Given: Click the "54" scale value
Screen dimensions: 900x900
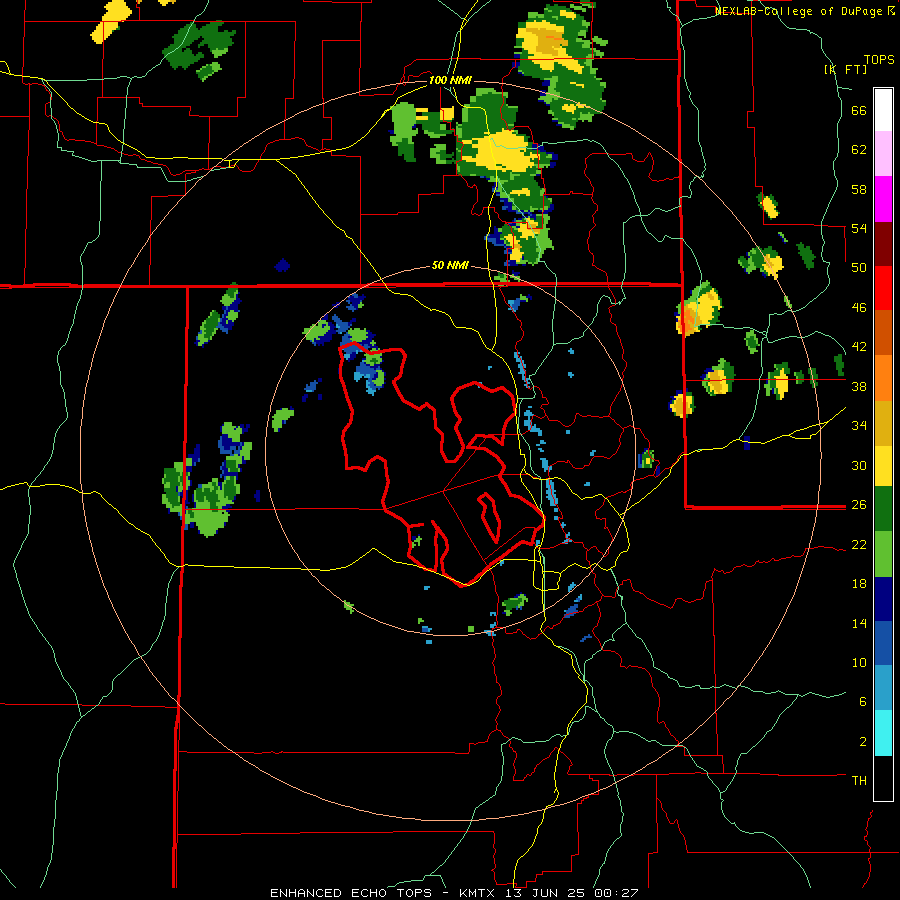Looking at the screenshot, I should click(x=859, y=228).
